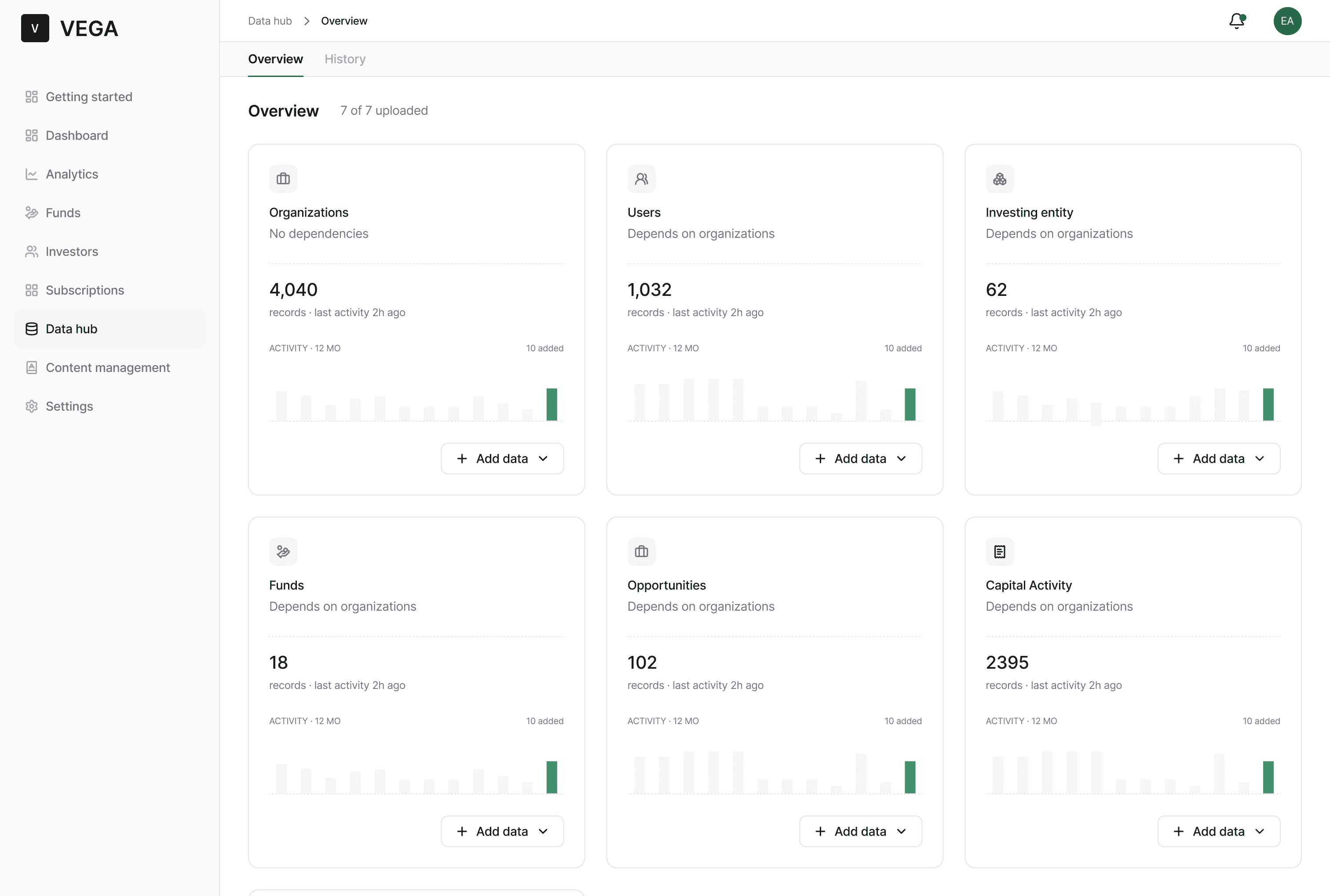1330x896 pixels.
Task: Click the Data hub database icon
Action: point(31,329)
